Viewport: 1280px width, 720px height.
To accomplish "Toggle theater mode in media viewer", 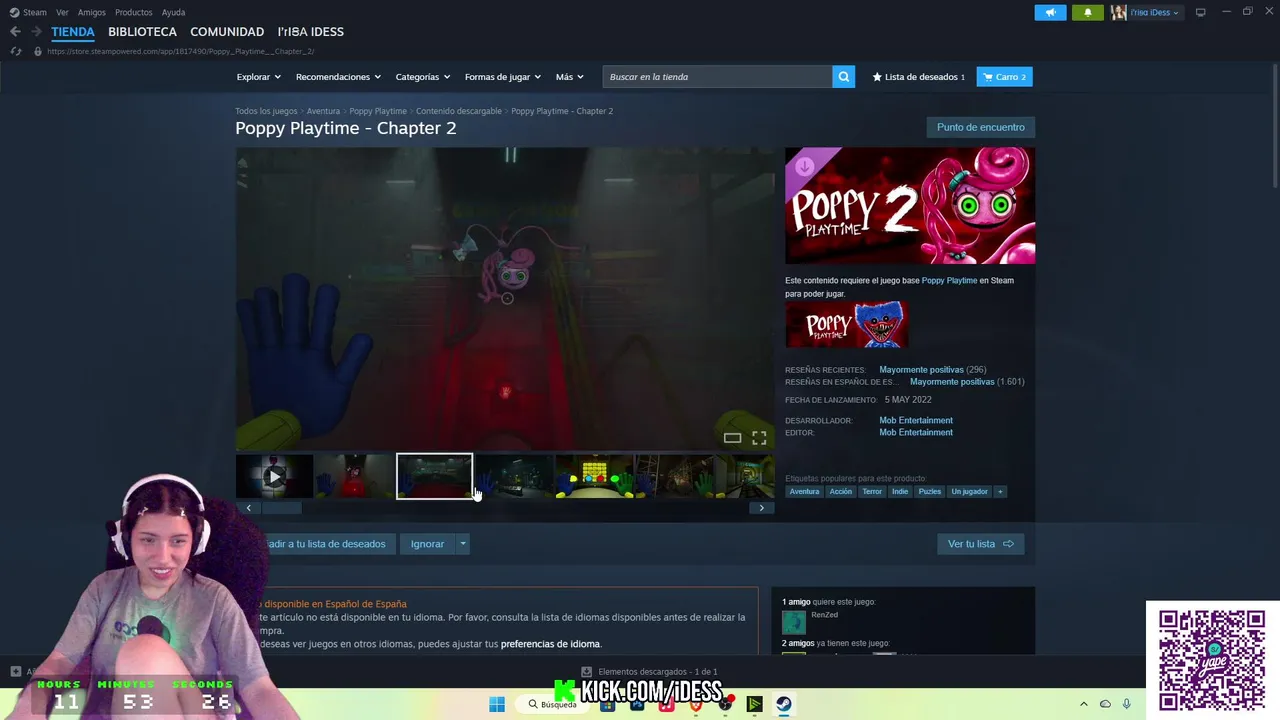I will click(x=732, y=438).
